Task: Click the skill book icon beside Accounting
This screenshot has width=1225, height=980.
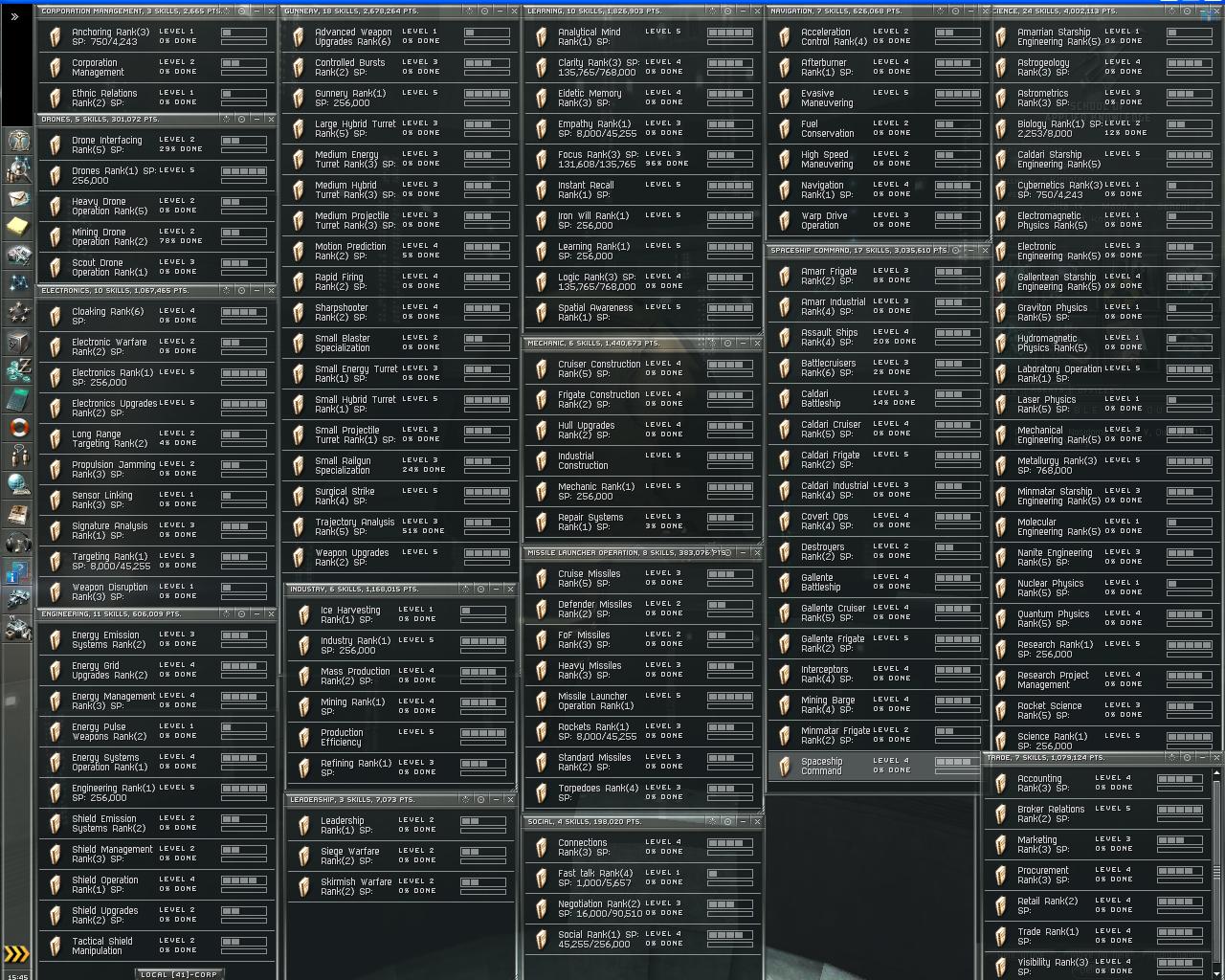Action: tap(1001, 784)
